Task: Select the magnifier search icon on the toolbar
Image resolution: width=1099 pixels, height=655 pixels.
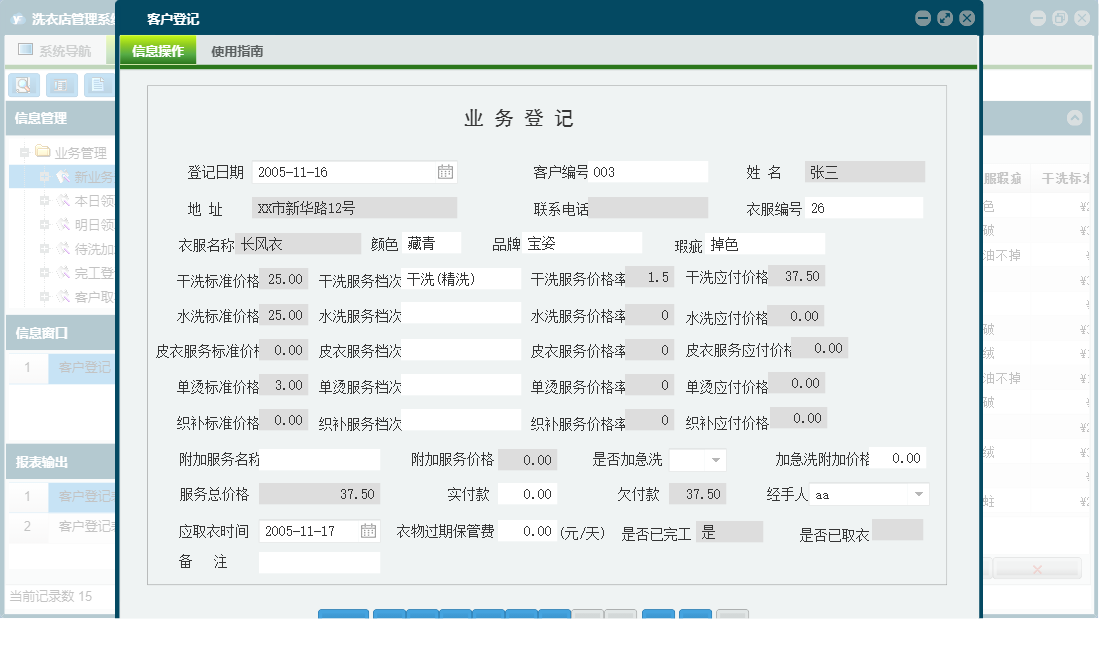Action: pos(23,84)
